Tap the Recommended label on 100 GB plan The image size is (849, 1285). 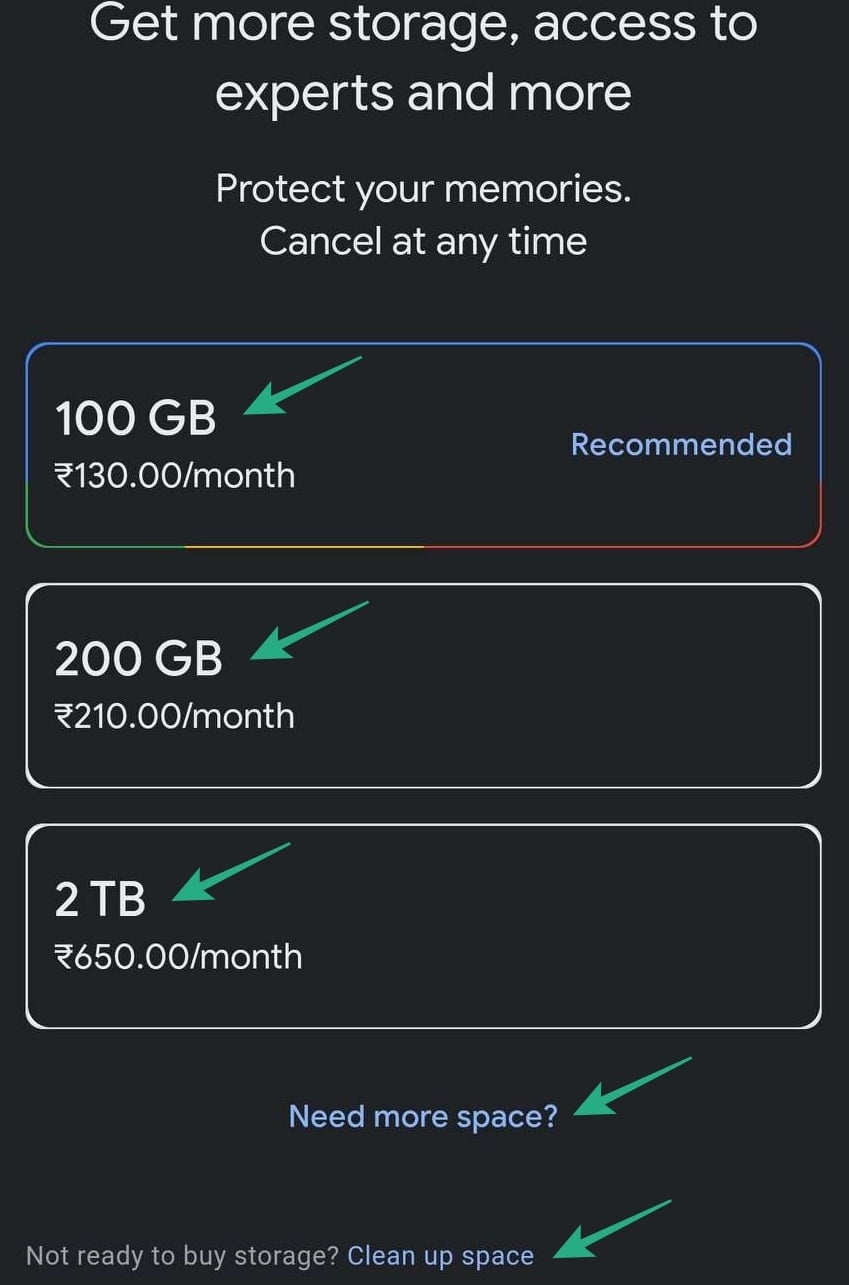tap(681, 444)
